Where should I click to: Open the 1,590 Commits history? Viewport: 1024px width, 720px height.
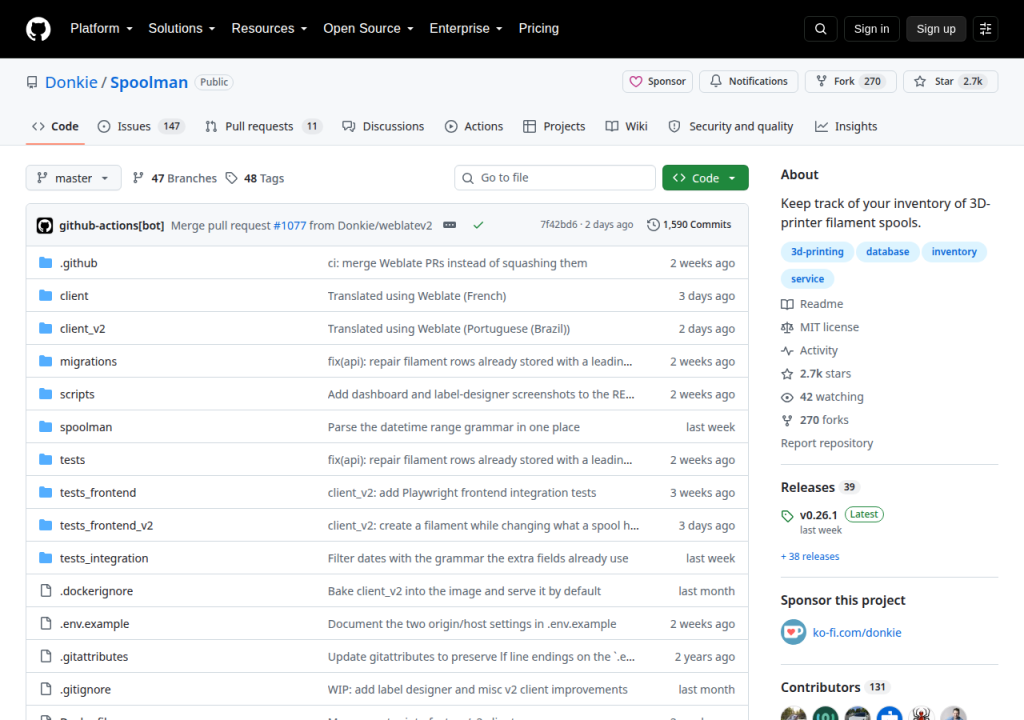pyautogui.click(x=689, y=225)
